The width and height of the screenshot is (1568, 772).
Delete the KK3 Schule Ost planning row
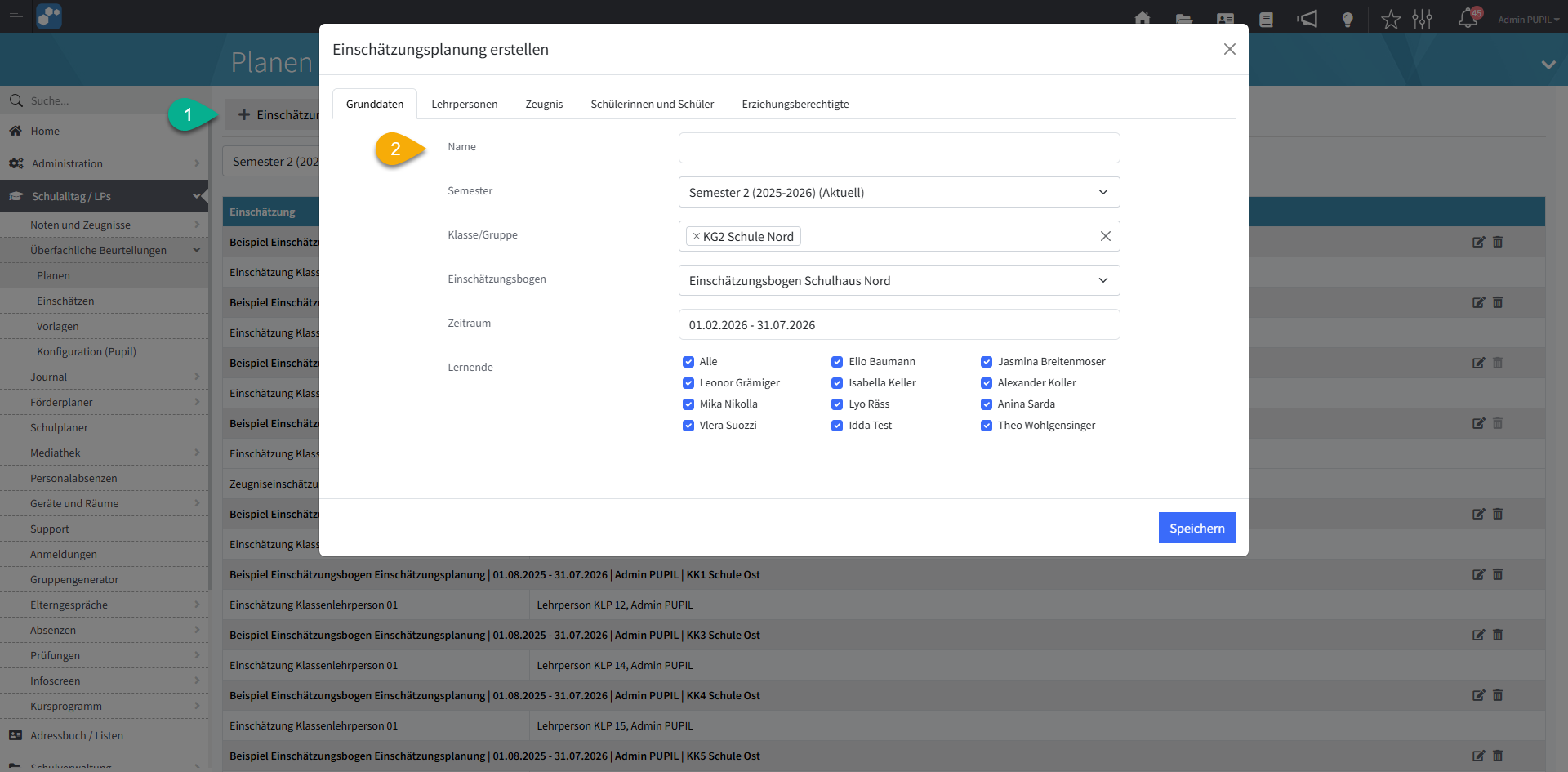(1498, 635)
